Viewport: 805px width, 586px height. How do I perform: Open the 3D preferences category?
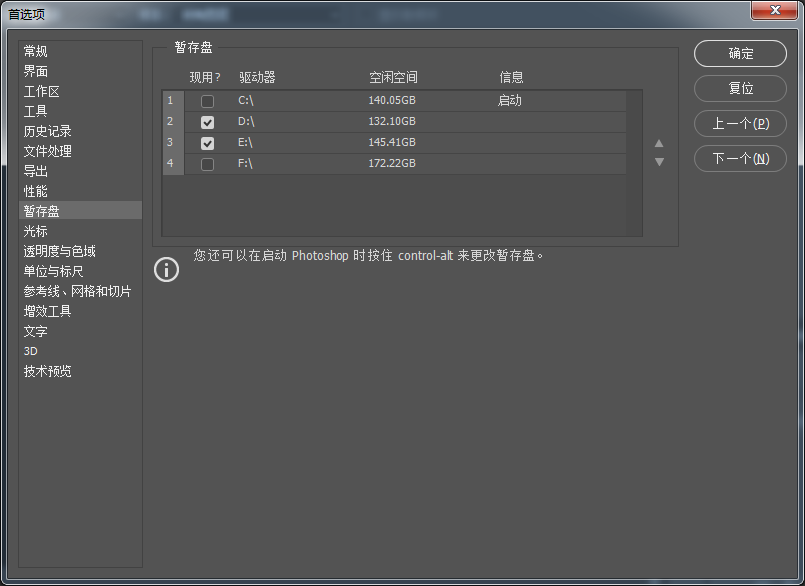tap(81, 351)
